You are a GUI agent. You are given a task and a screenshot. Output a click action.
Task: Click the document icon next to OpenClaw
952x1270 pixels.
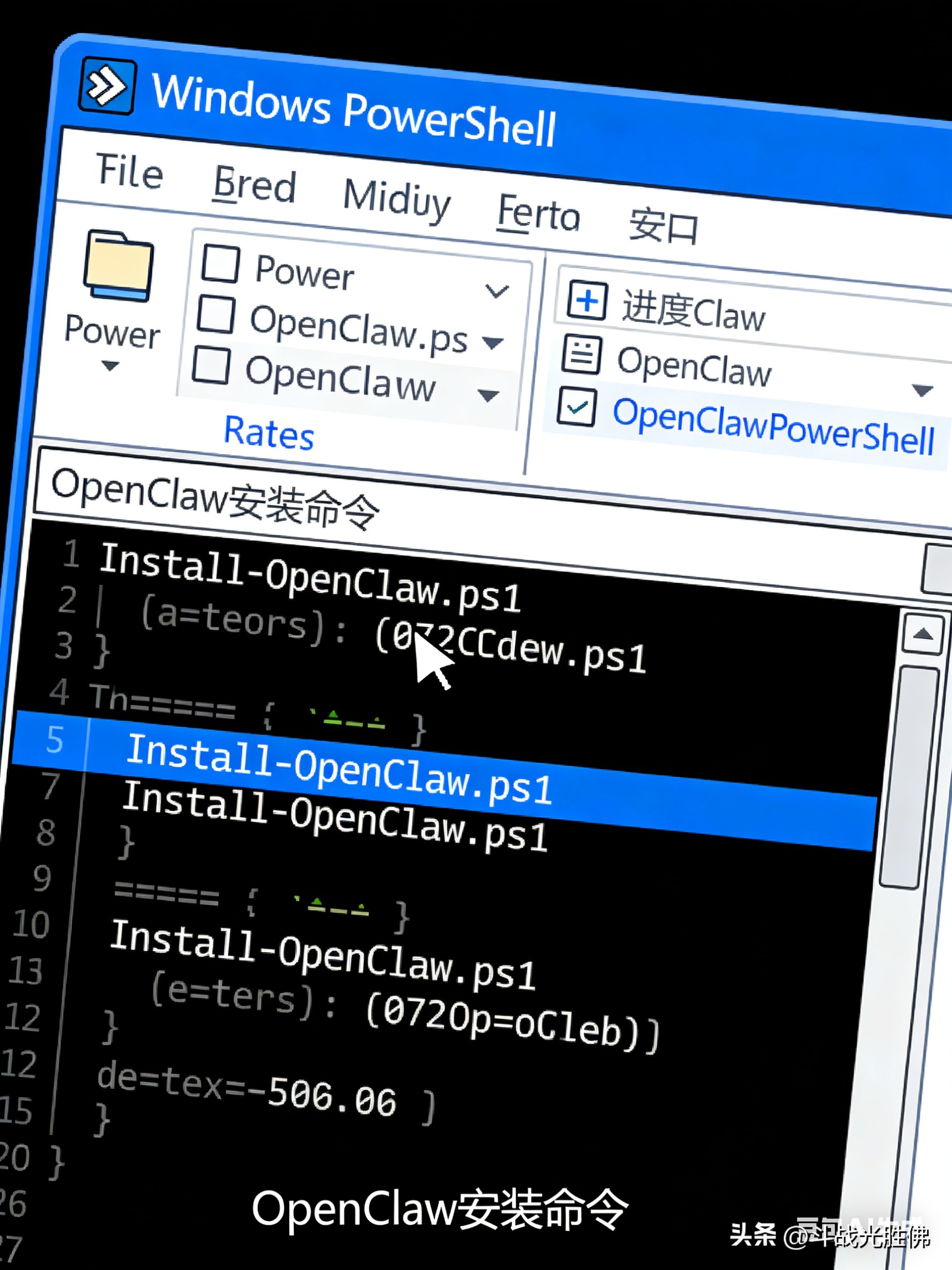(582, 354)
